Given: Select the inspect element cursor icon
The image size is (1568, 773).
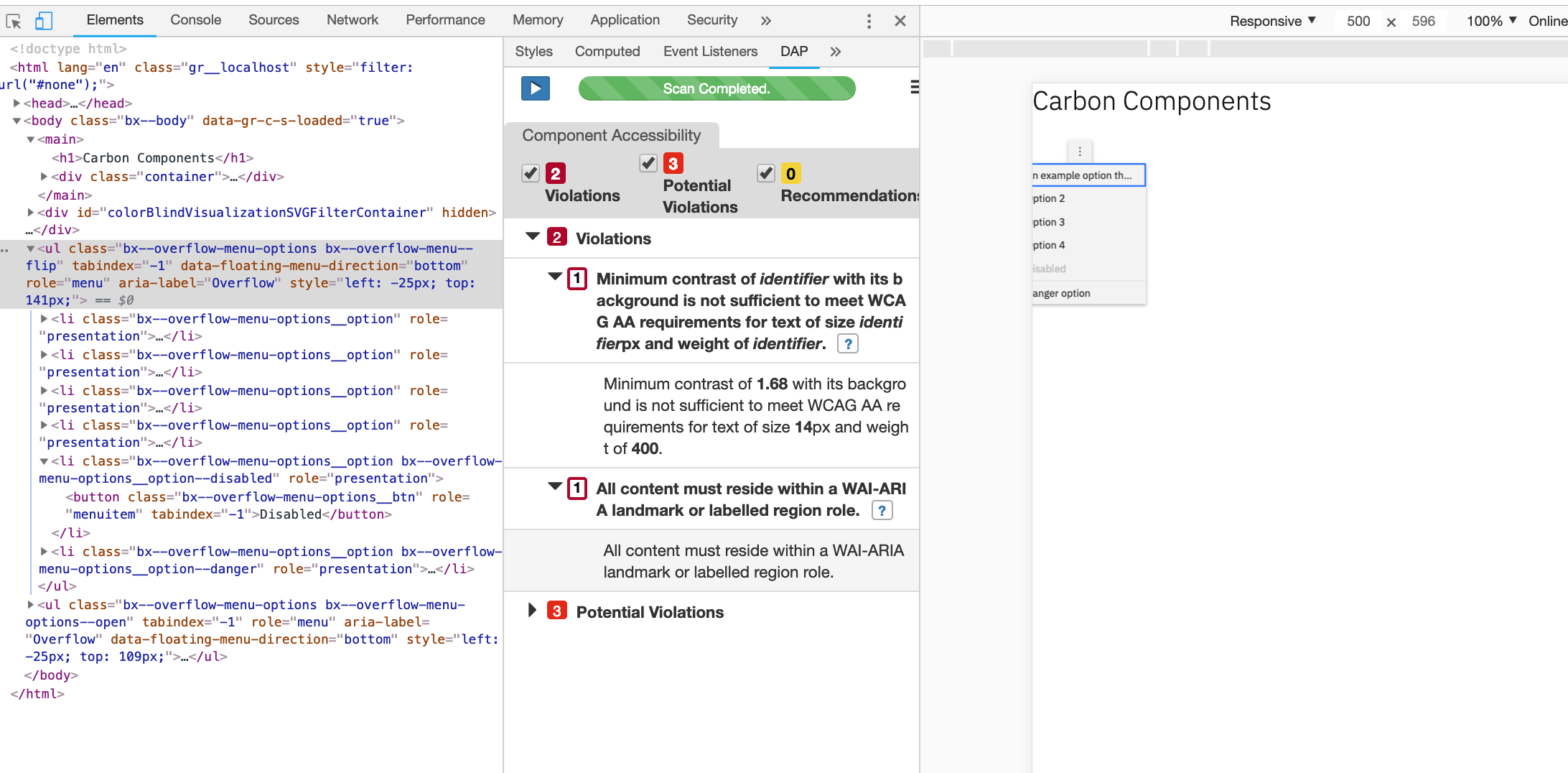Looking at the screenshot, I should (14, 21).
